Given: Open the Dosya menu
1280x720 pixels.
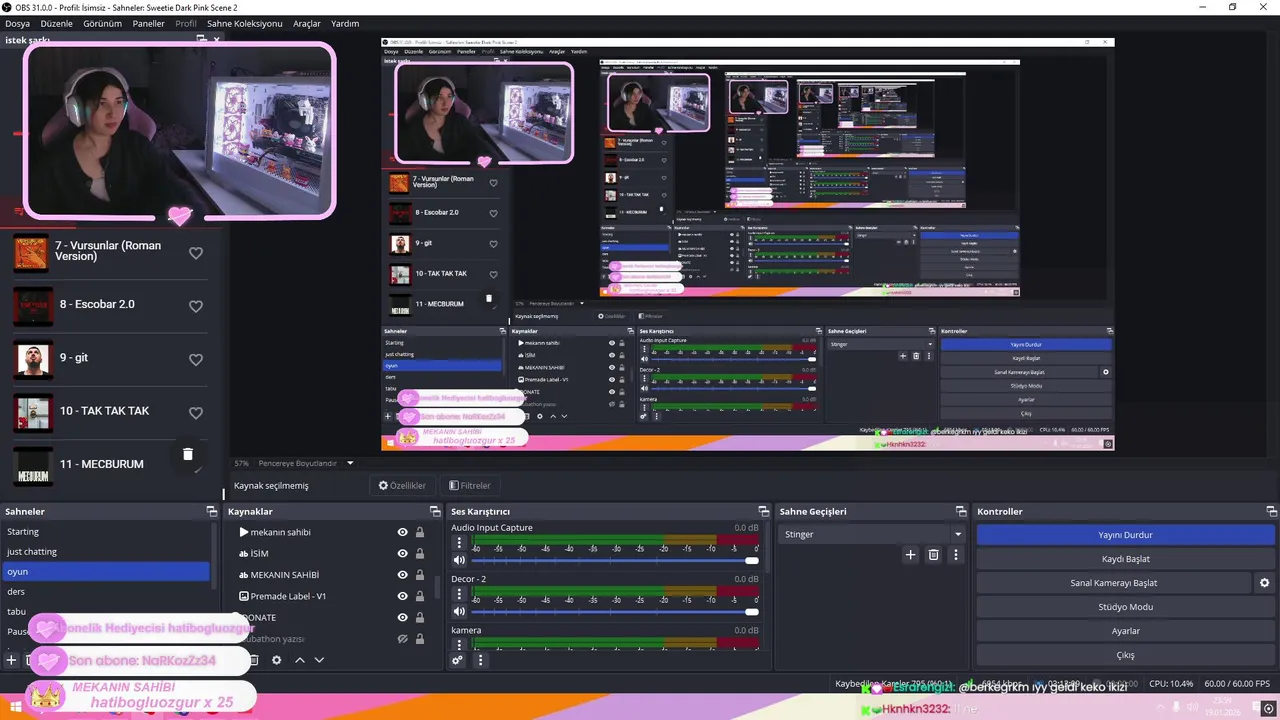Looking at the screenshot, I should (x=17, y=23).
